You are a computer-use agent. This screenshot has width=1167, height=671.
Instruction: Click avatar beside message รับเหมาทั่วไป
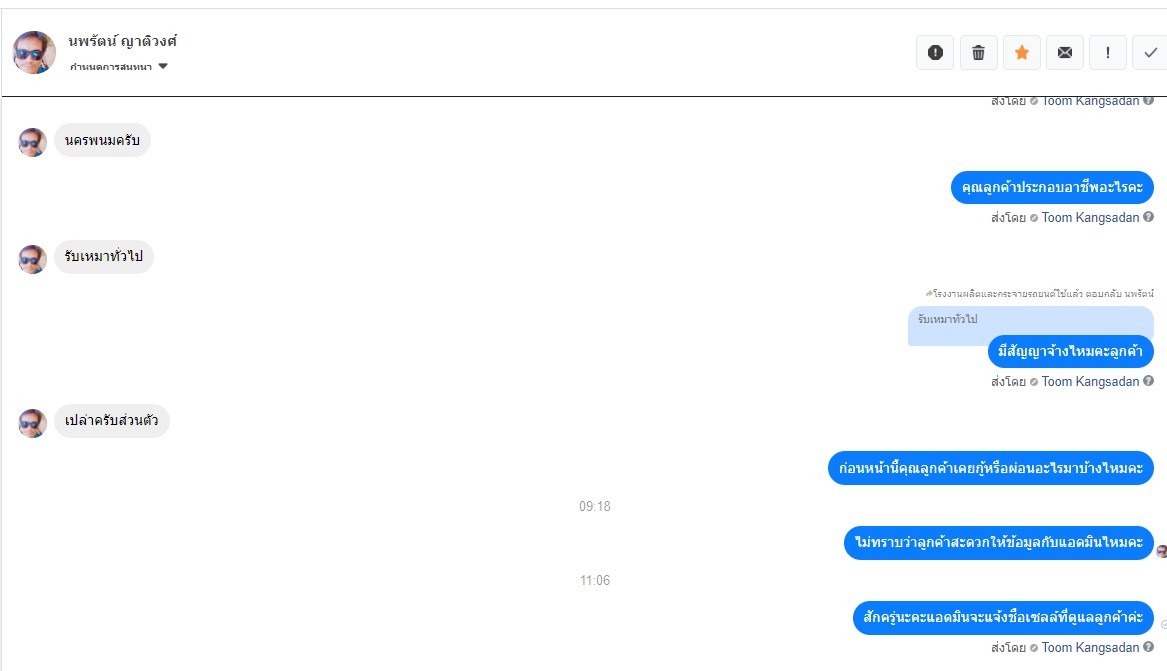click(32, 259)
